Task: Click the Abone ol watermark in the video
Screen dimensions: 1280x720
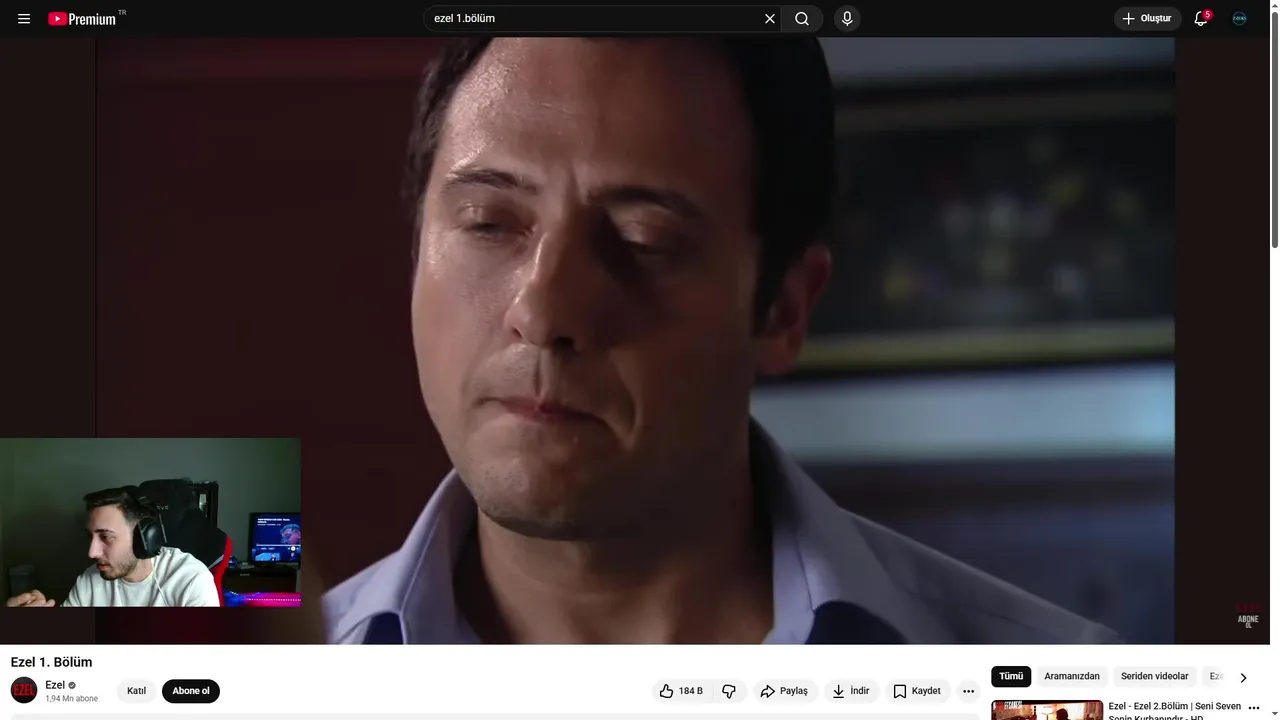Action: click(x=1248, y=615)
